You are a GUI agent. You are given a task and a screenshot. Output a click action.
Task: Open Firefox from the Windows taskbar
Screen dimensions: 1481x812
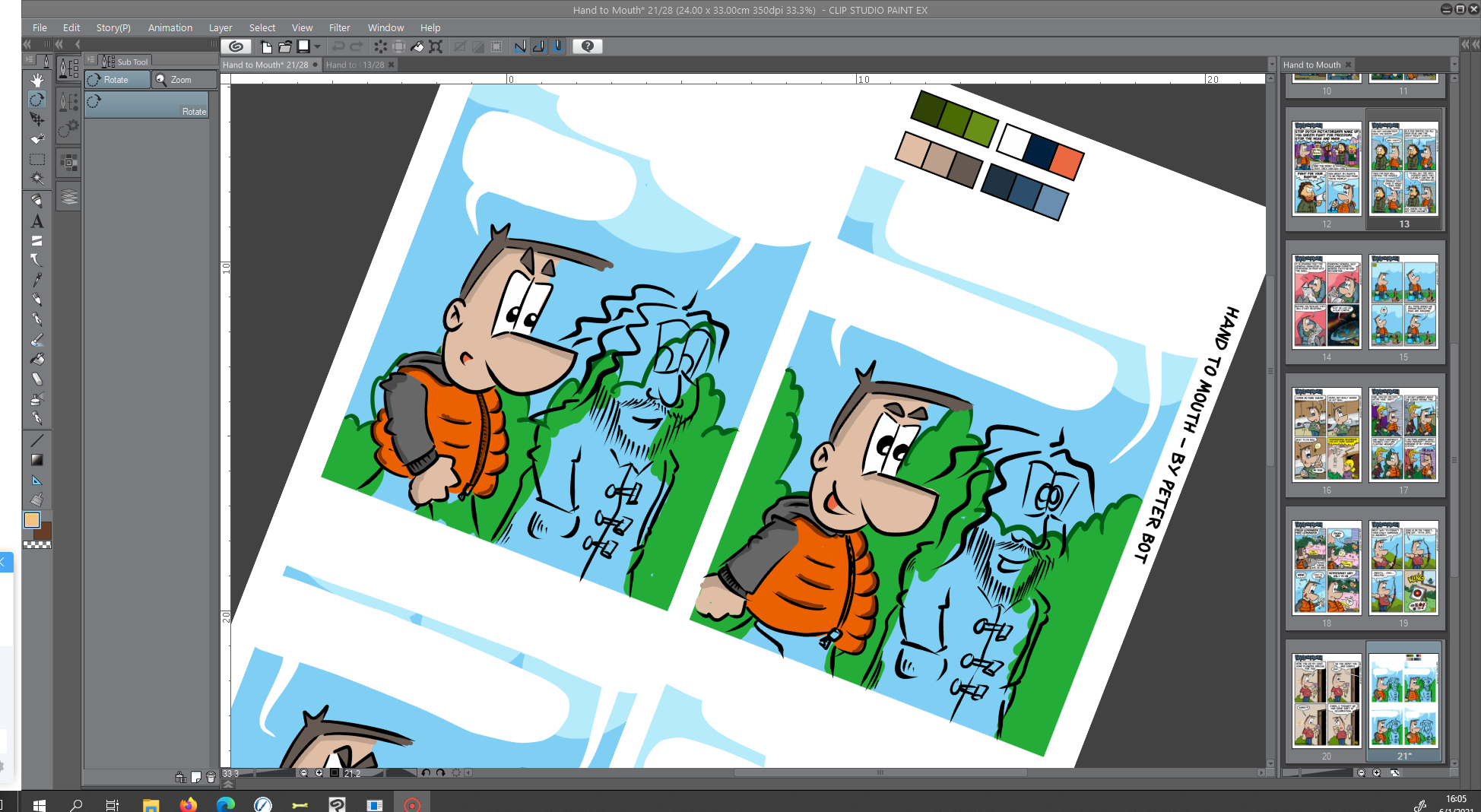coord(188,804)
